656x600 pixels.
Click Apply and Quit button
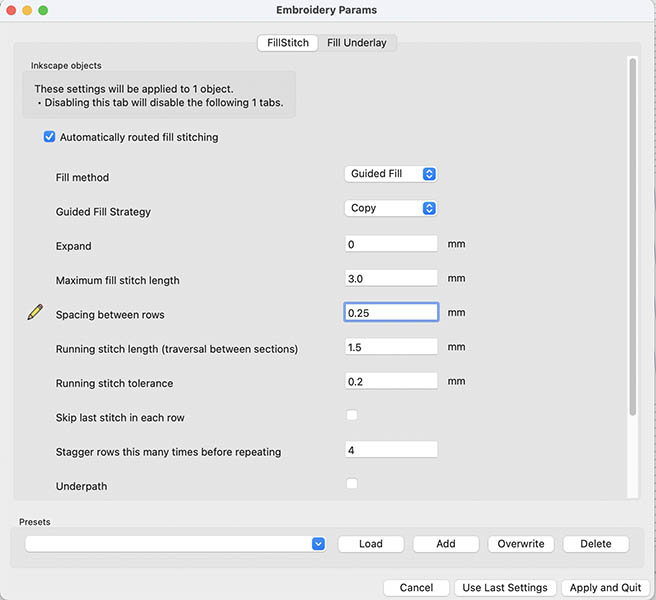point(606,588)
